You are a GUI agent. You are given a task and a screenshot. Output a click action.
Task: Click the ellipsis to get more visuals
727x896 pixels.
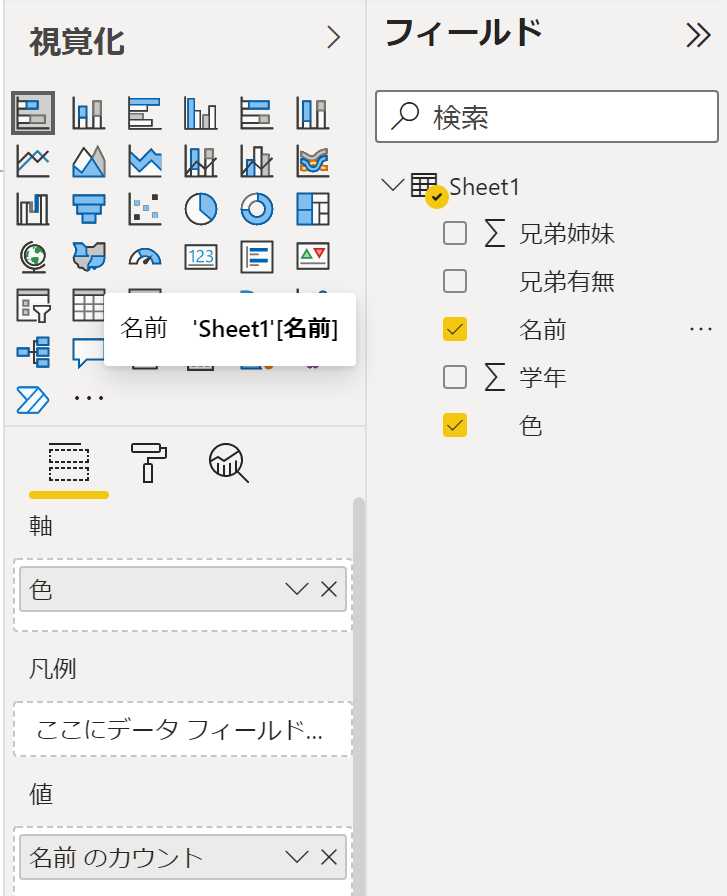[x=89, y=397]
